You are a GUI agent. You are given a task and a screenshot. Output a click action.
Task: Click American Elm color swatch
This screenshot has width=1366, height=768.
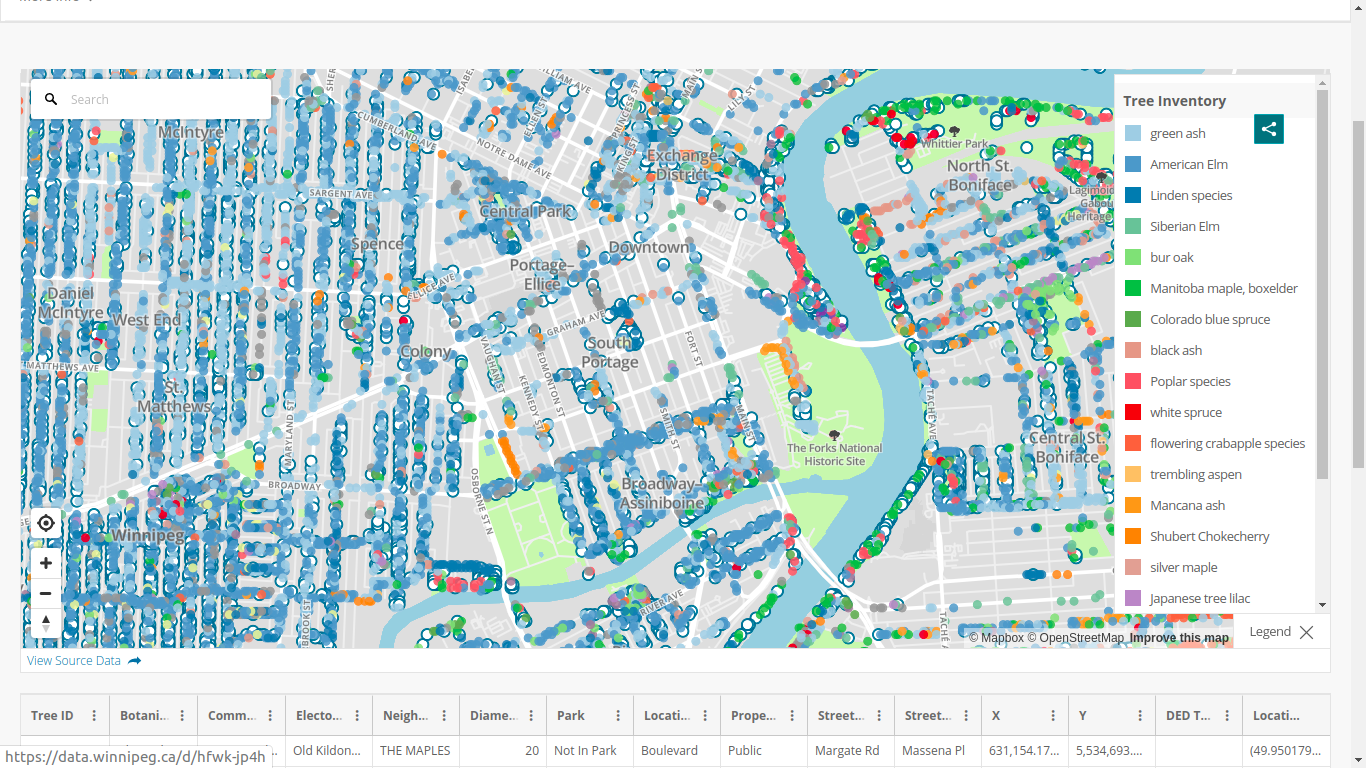click(1133, 164)
